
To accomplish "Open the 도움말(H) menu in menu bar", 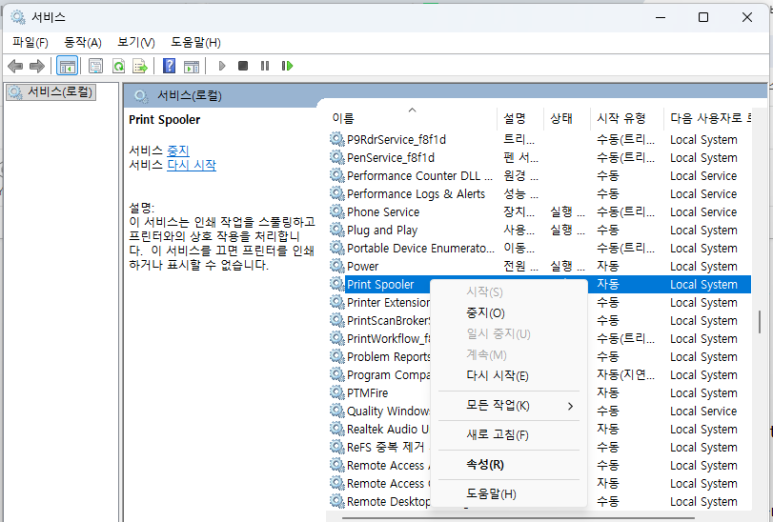I will [196, 42].
